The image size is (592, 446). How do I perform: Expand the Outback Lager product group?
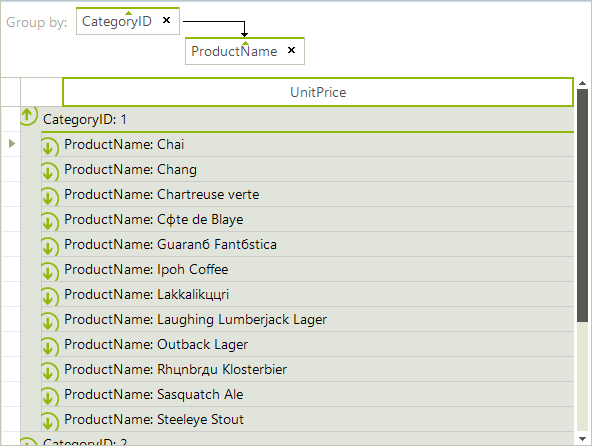coord(50,347)
